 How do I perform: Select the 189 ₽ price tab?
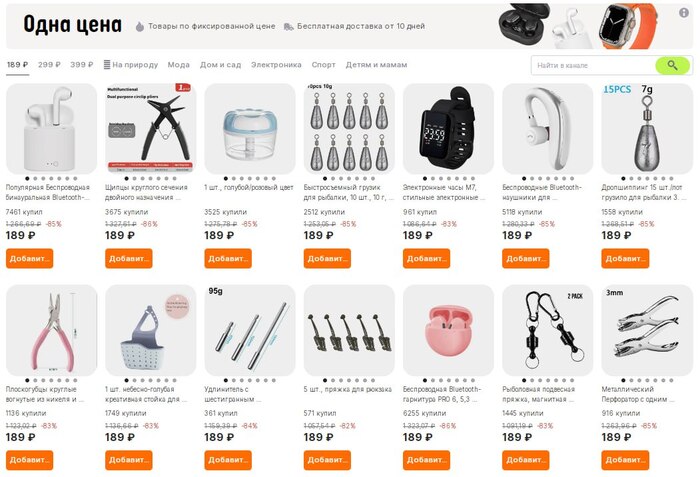(x=17, y=65)
